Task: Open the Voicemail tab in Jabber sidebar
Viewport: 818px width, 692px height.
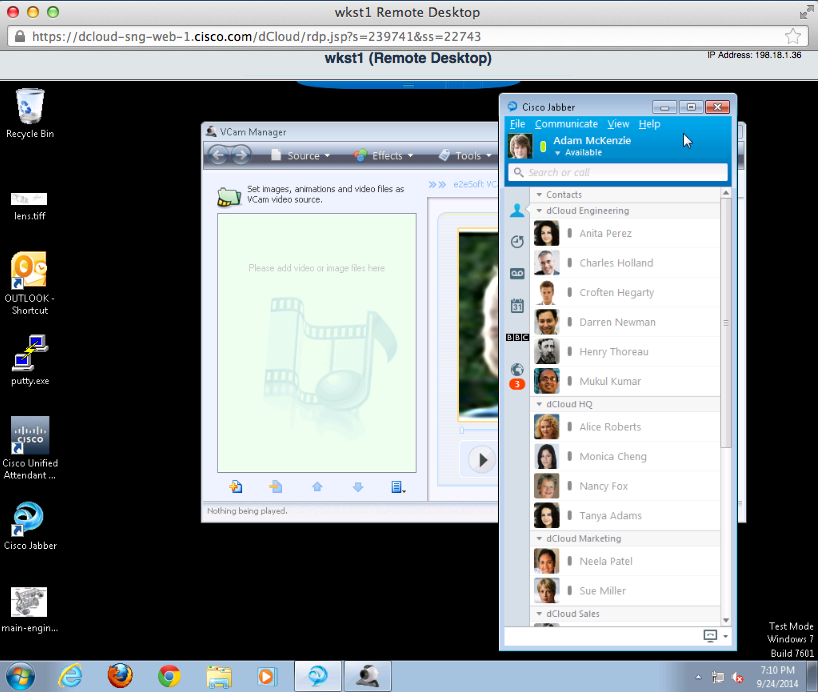Action: (517, 274)
